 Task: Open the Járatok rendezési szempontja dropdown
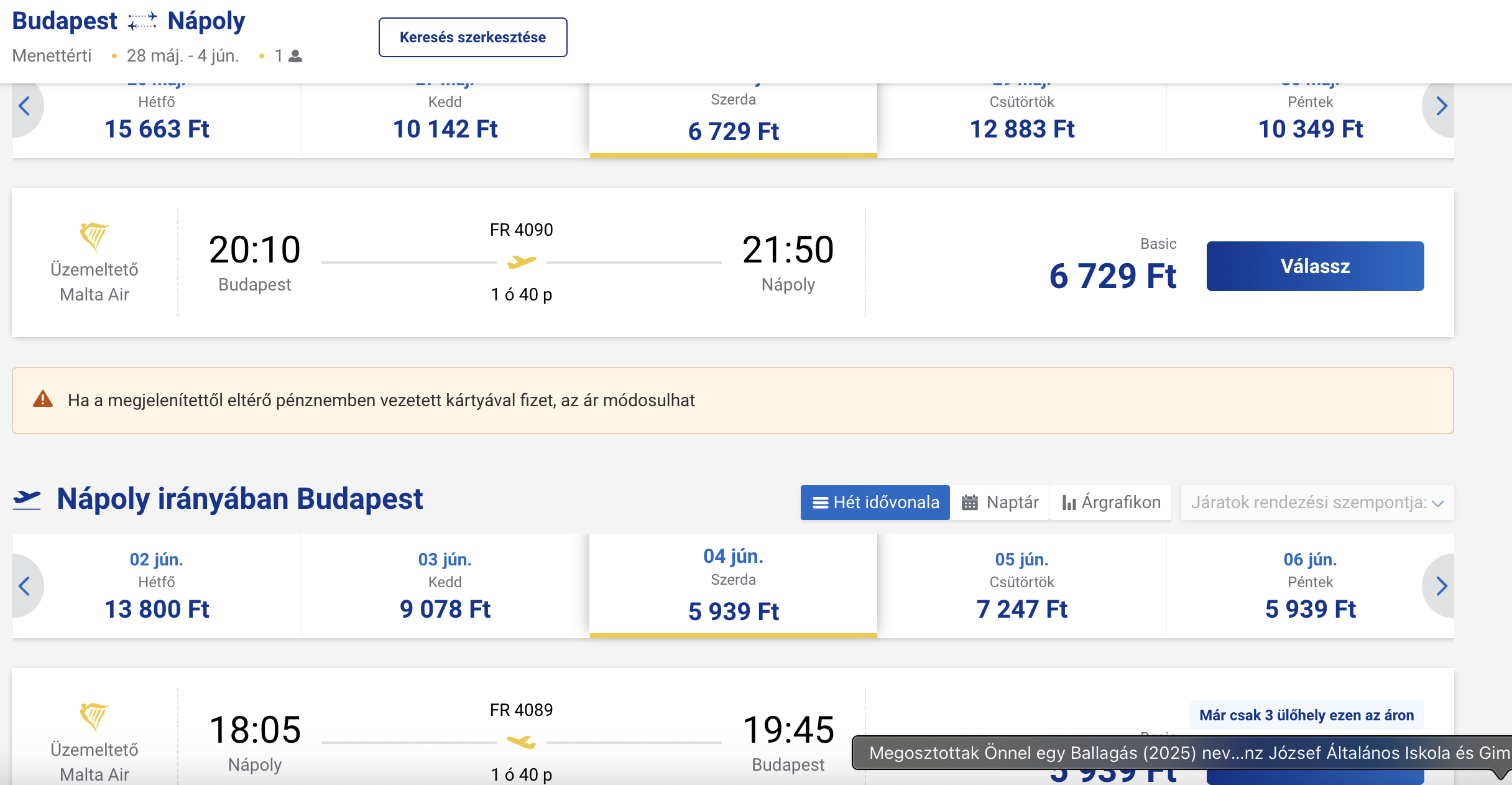[1317, 503]
